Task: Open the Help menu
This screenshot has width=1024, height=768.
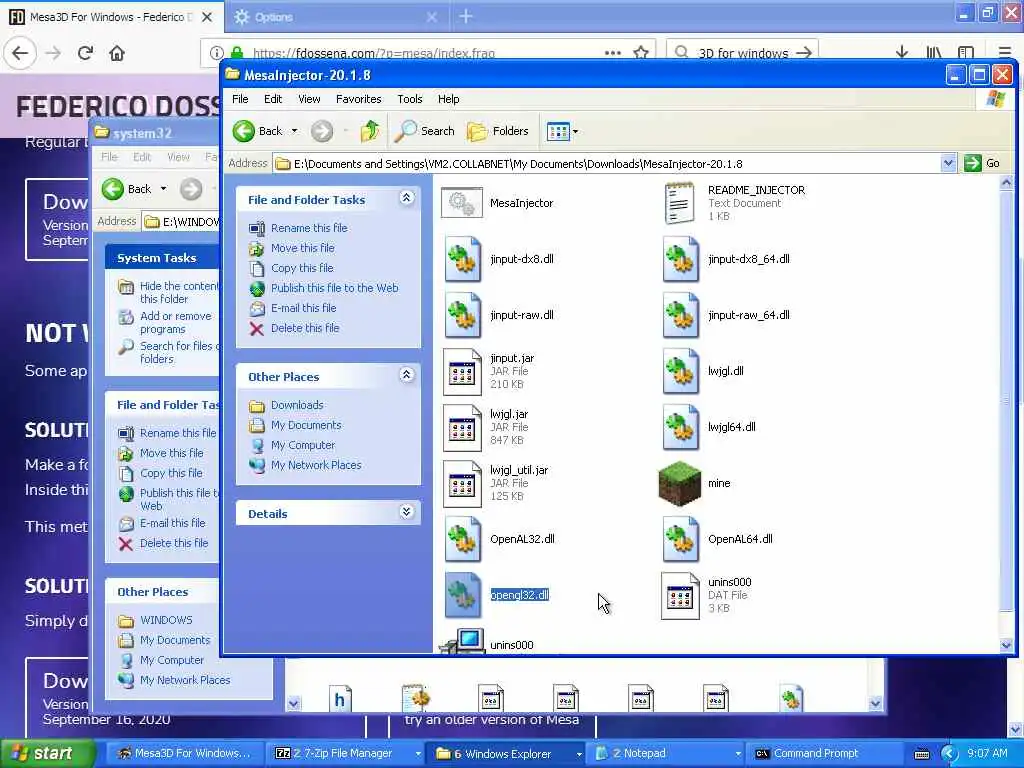Action: click(449, 99)
